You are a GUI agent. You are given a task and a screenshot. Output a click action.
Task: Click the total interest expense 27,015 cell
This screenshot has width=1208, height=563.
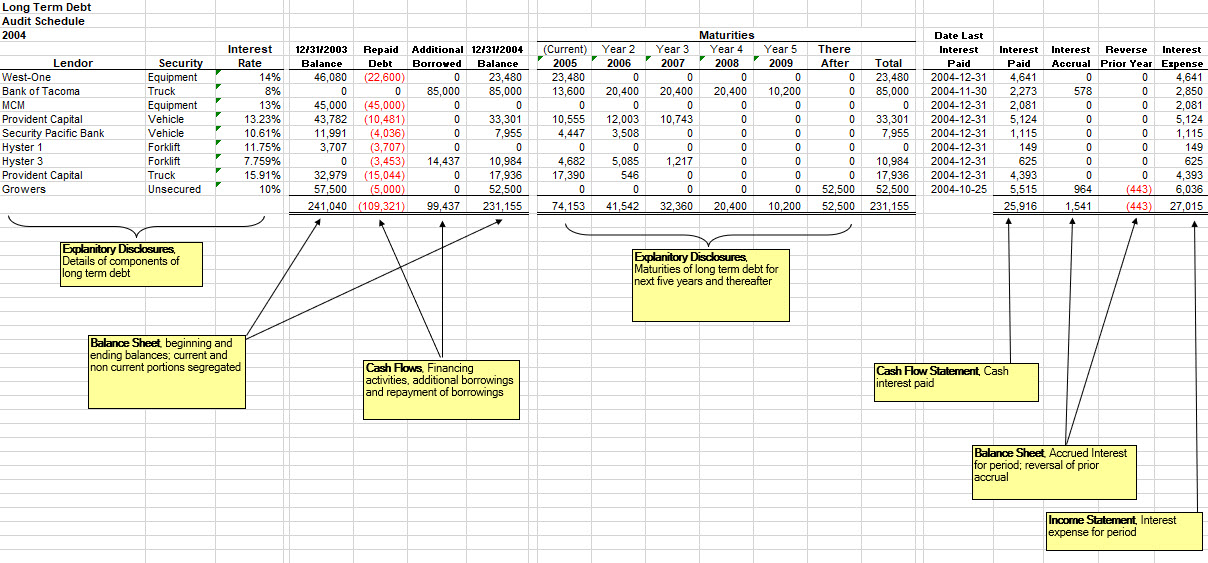pyautogui.click(x=1181, y=206)
